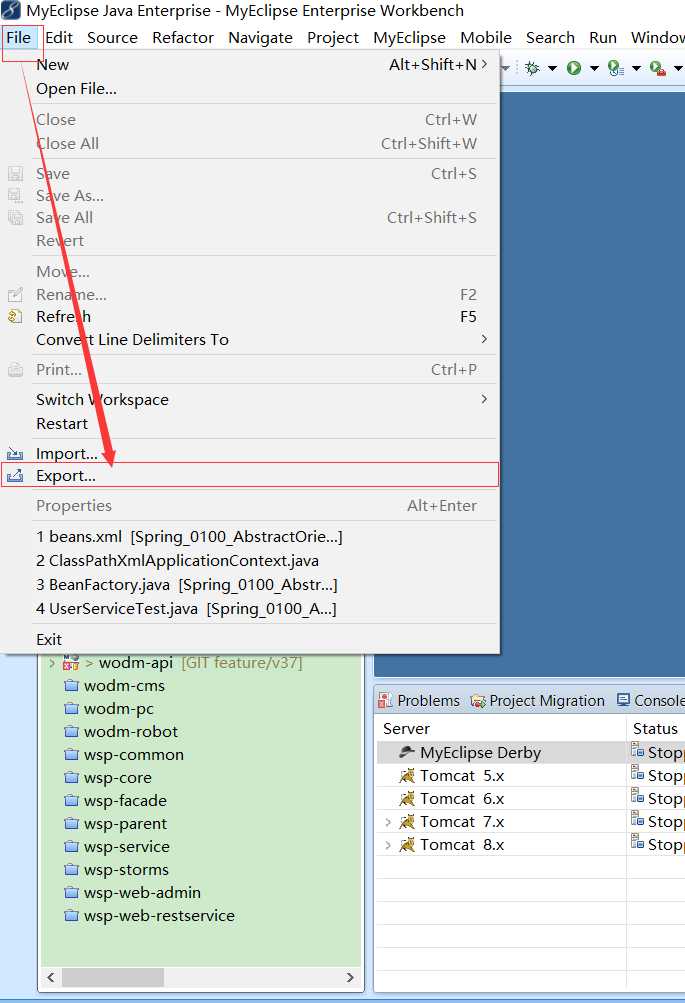Expand Switch Workspace submenu arrow
The image size is (685, 1003).
click(484, 399)
